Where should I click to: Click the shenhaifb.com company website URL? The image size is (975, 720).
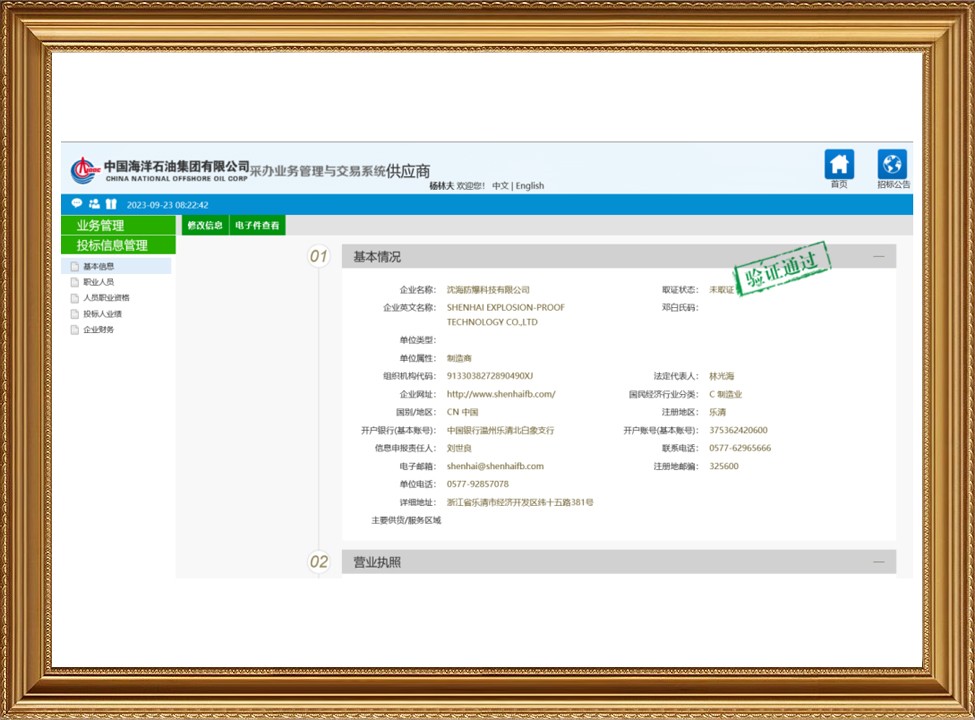tap(501, 394)
